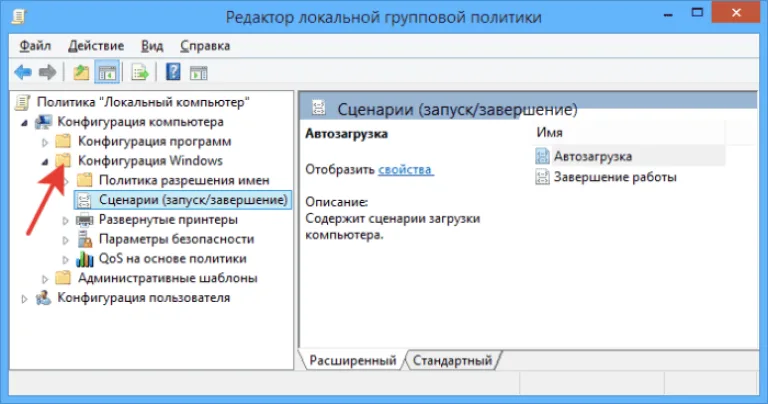
Task: Minimize the group policy editor window
Action: [x=668, y=14]
